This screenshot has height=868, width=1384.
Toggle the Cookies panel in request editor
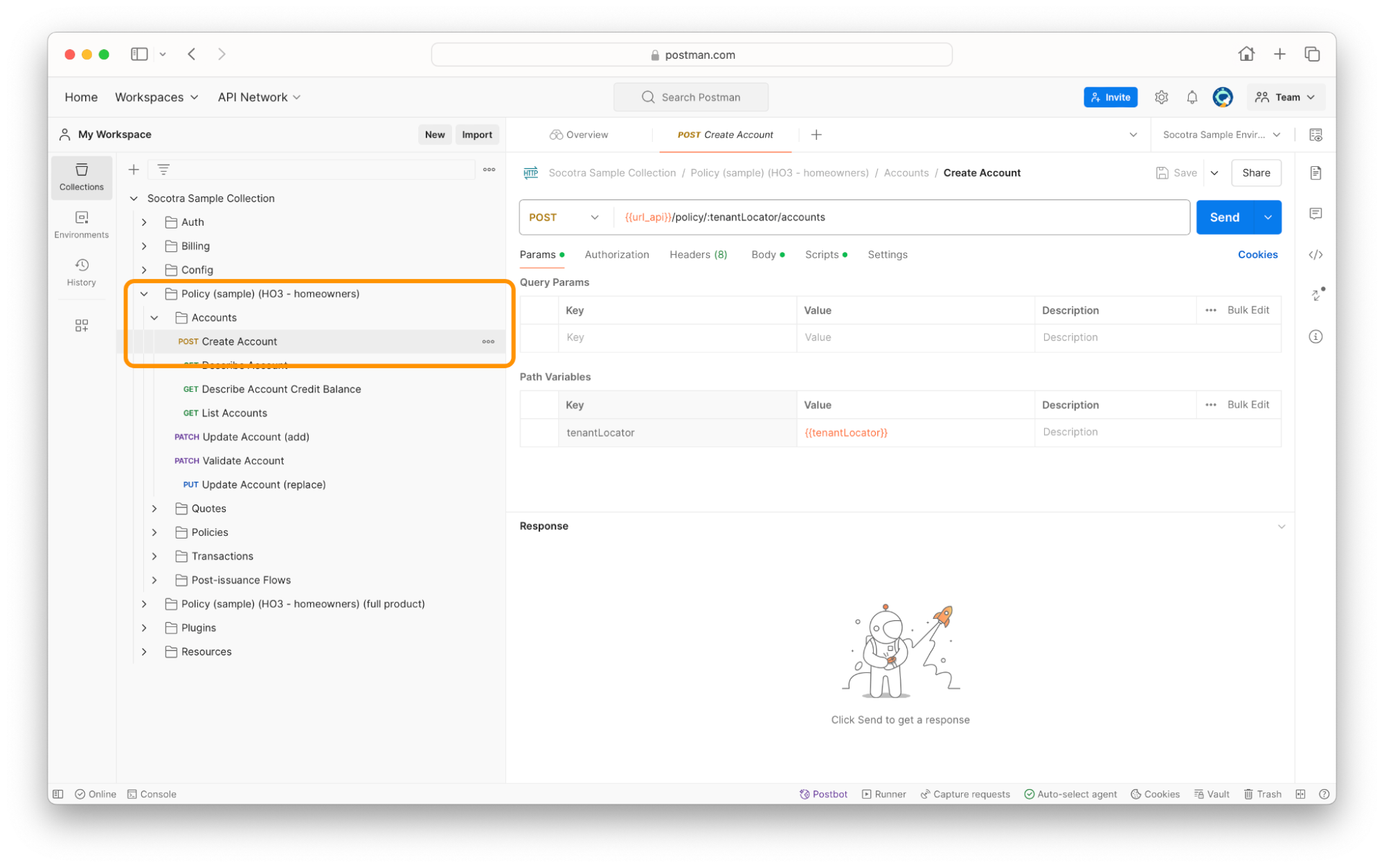[1257, 254]
